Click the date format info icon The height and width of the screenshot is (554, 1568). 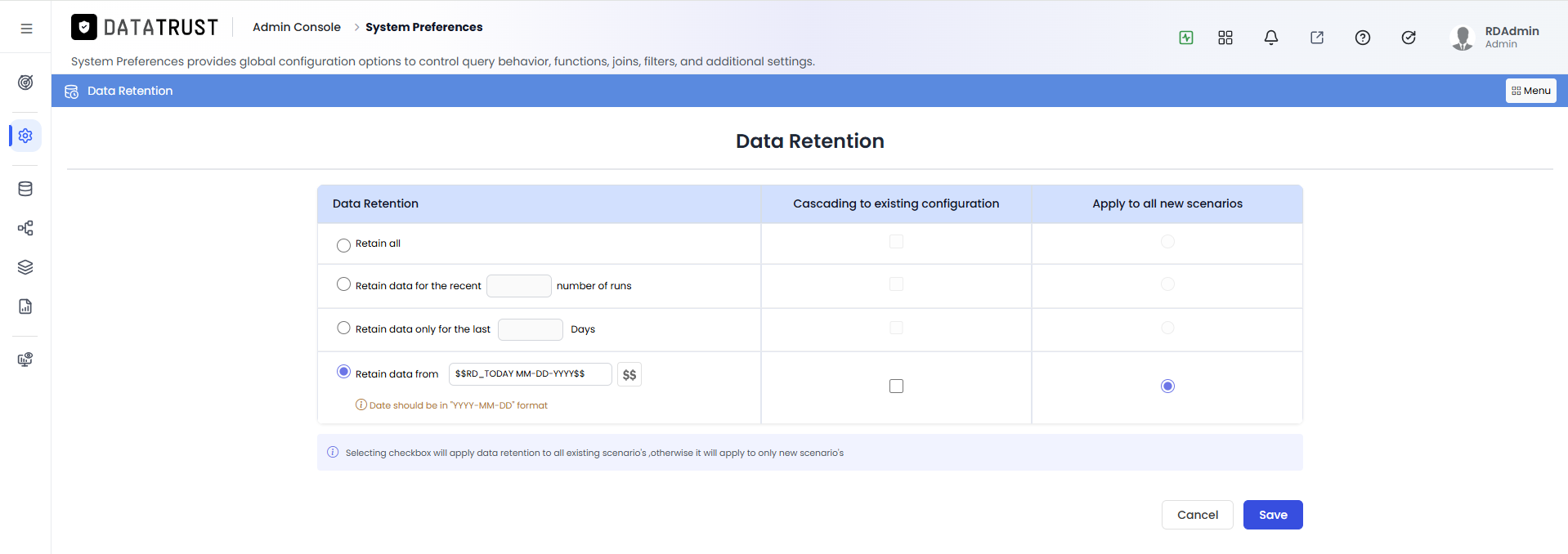(361, 404)
